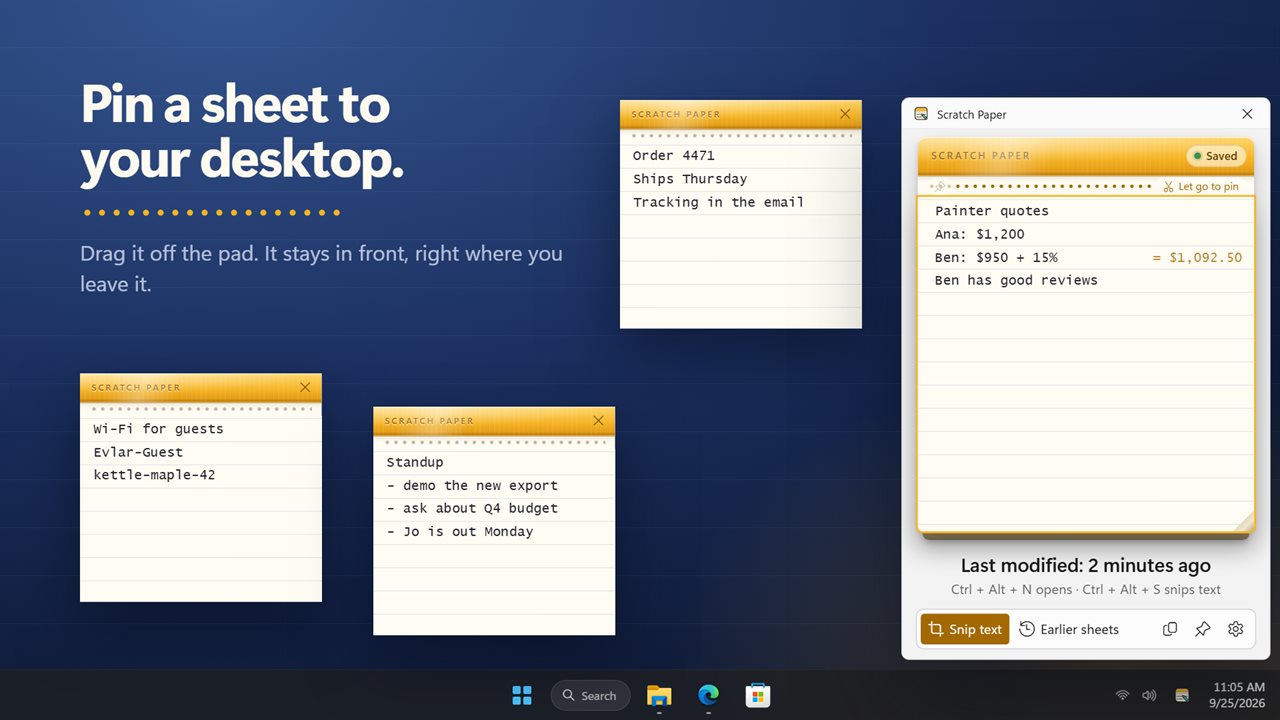Viewport: 1280px width, 720px height.
Task: Pin the current sheet with the pushpin icon
Action: click(x=1203, y=629)
